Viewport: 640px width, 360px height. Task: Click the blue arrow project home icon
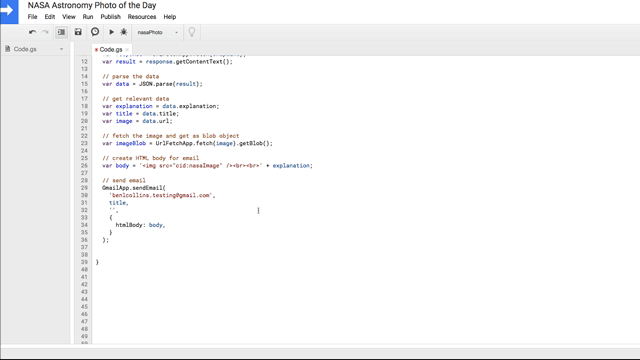coord(8,11)
